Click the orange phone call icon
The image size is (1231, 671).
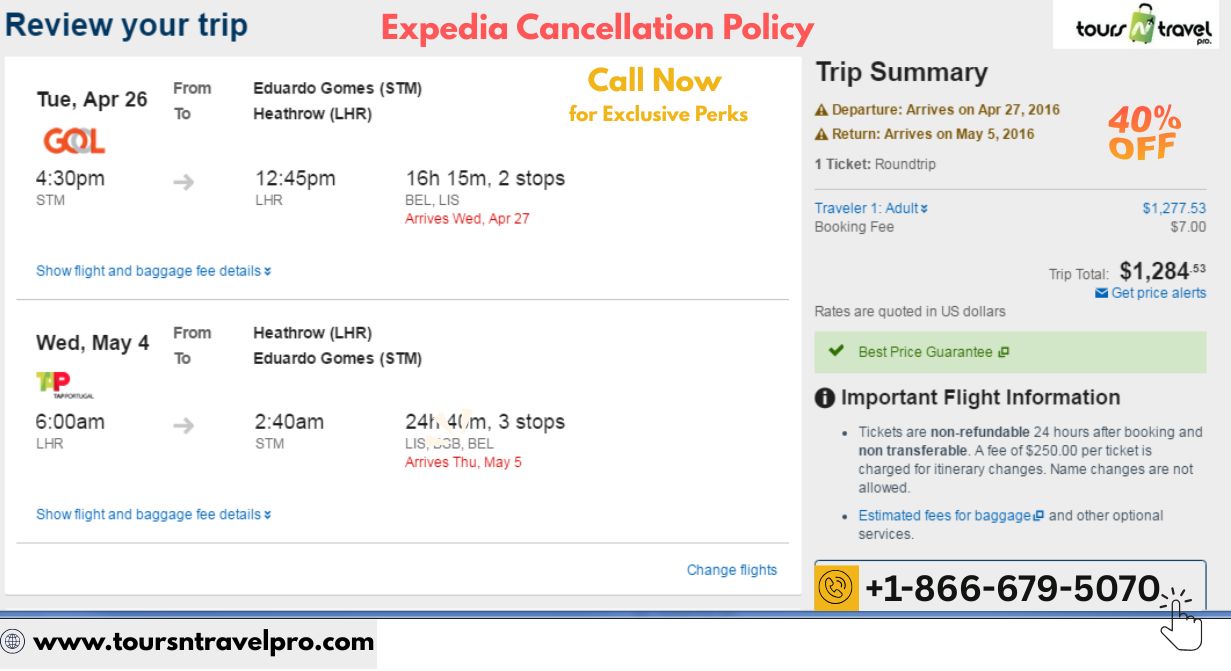[835, 587]
